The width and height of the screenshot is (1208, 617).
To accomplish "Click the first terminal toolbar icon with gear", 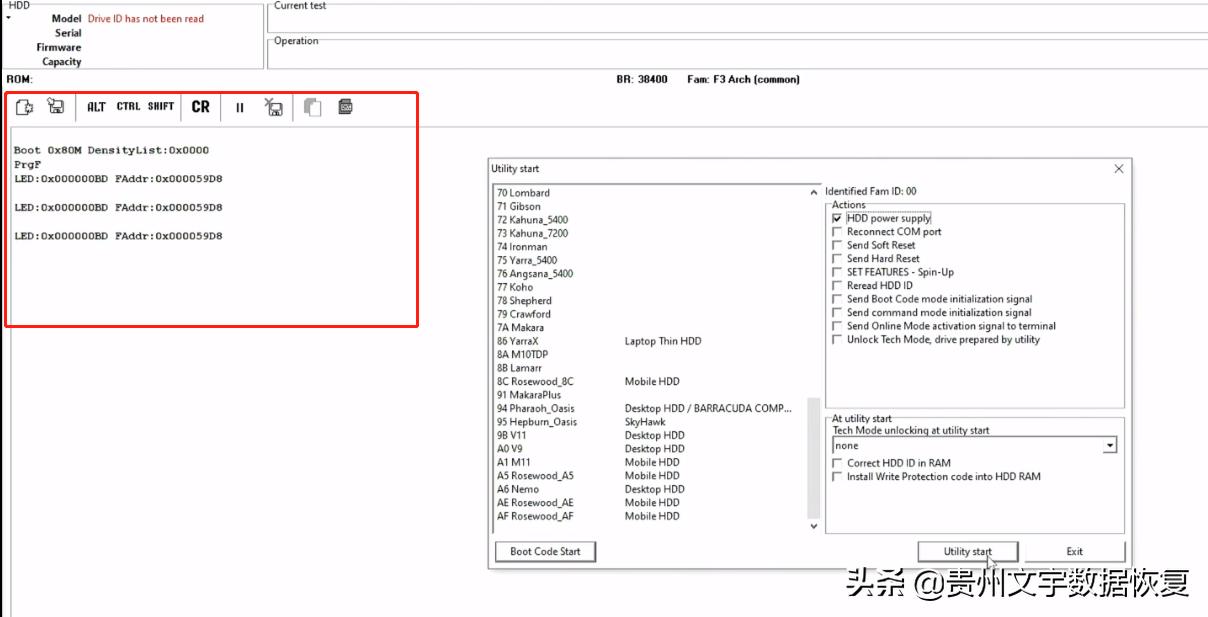I will [x=25, y=107].
